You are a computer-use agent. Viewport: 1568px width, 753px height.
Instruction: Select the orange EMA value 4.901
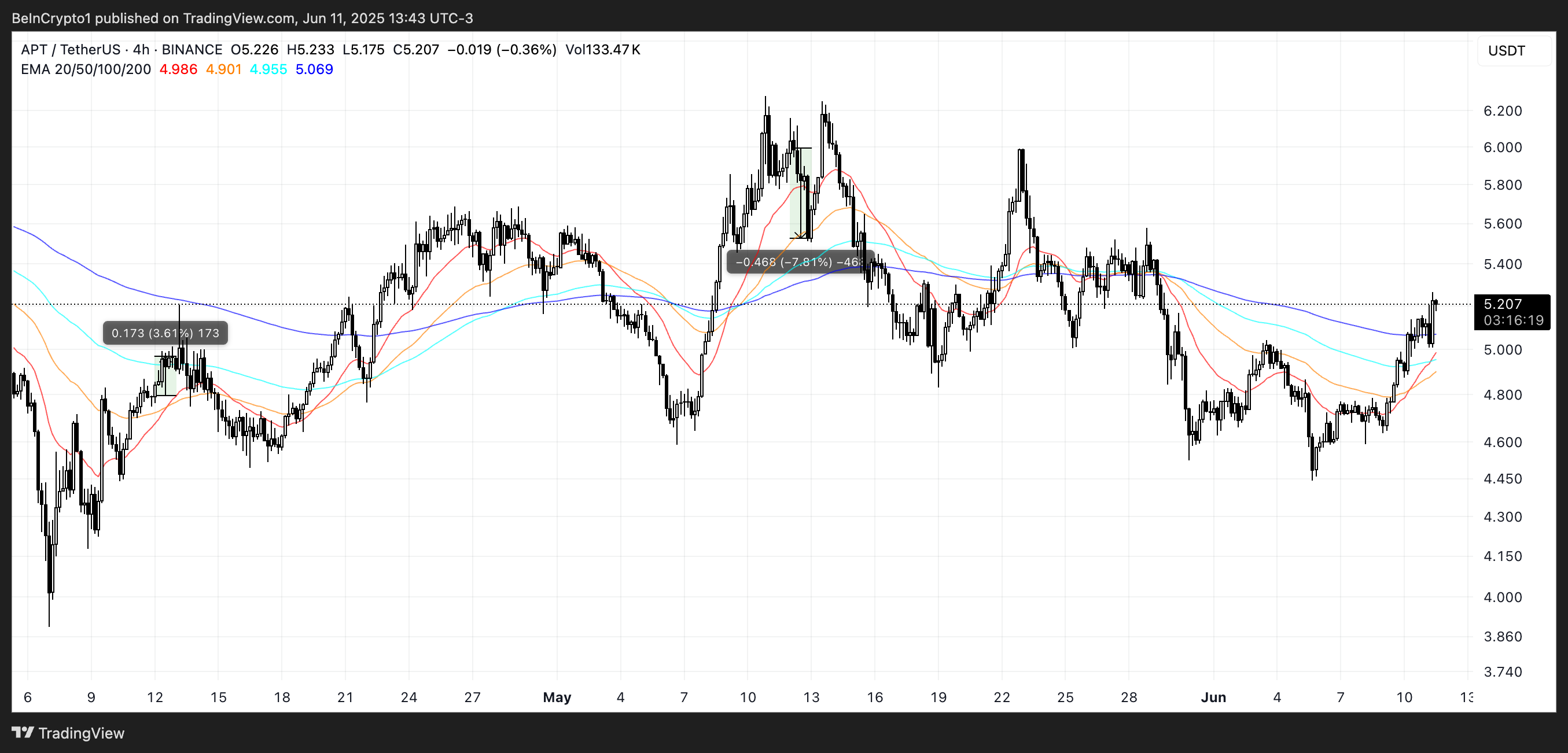tap(223, 69)
